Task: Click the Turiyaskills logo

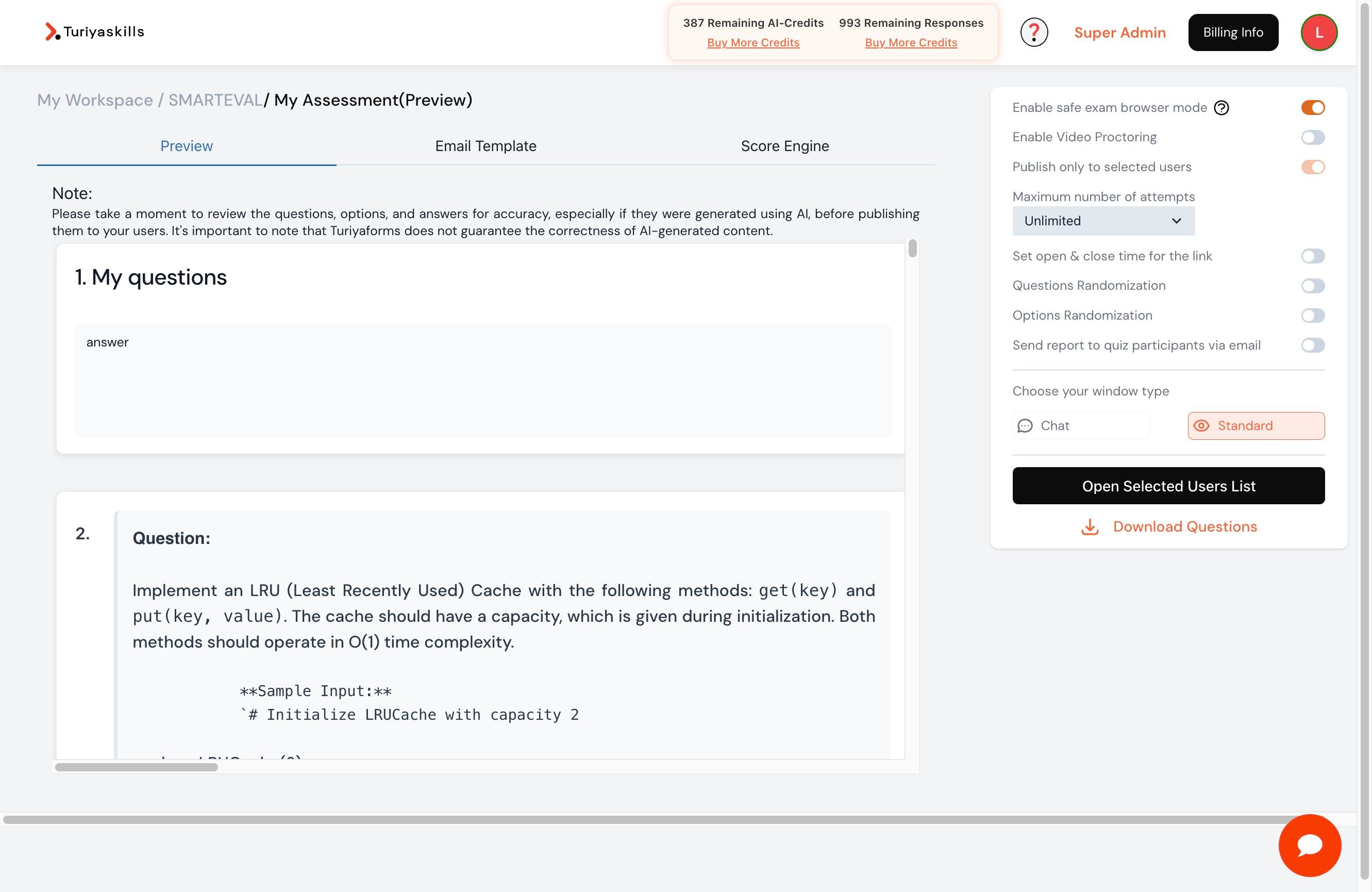Action: coord(95,32)
